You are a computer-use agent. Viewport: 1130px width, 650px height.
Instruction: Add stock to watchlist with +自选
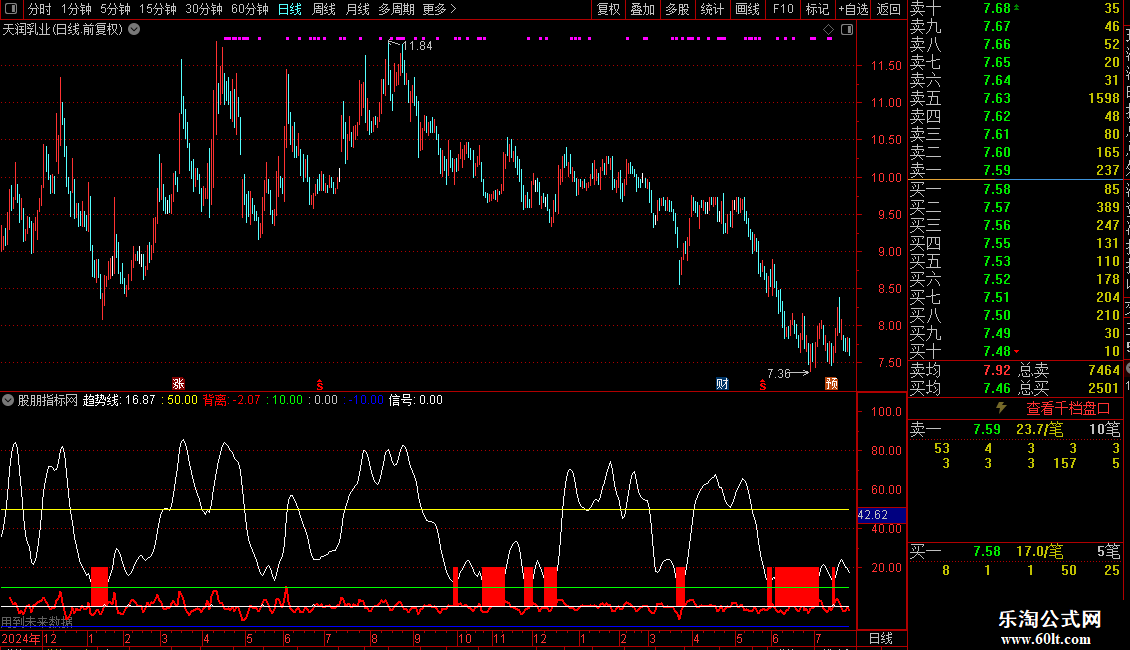853,9
